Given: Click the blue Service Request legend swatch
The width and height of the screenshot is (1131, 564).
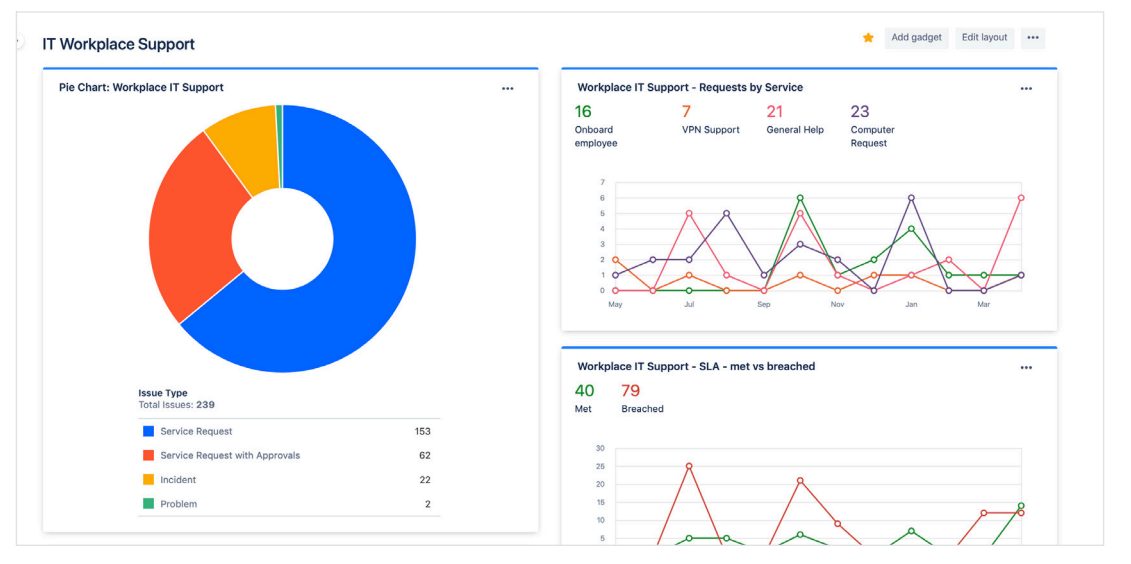Looking at the screenshot, I should 149,432.
